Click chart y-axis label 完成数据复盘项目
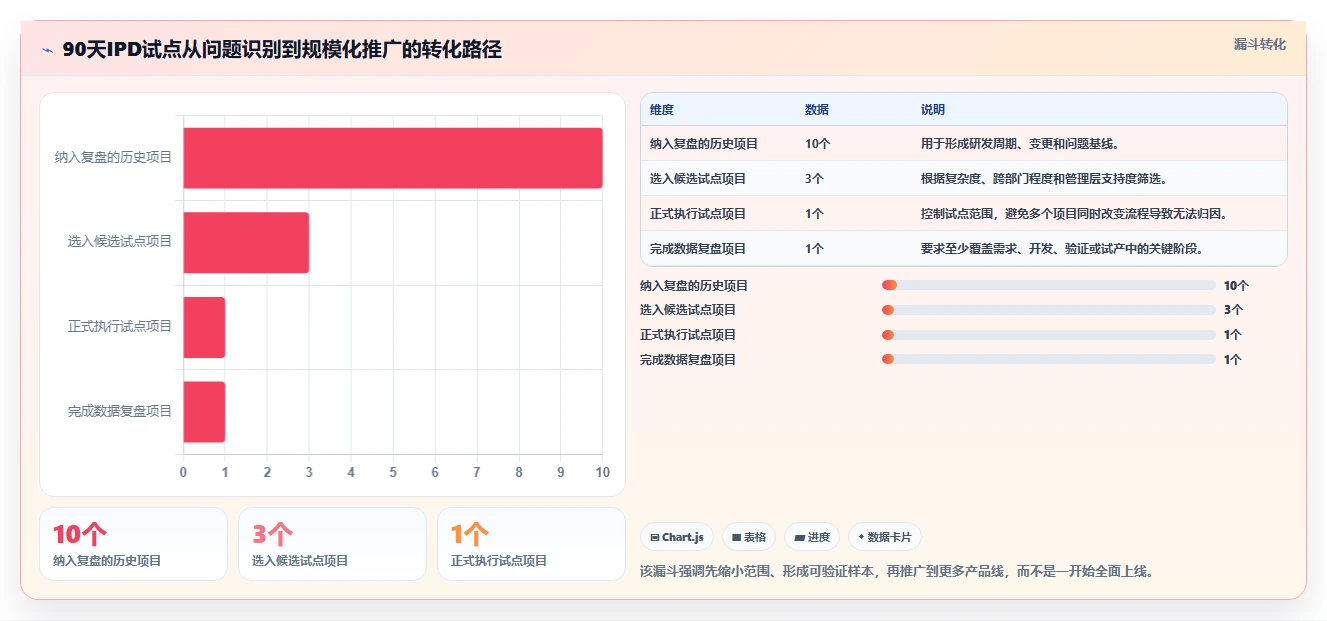The height and width of the screenshot is (621, 1327). pos(120,411)
